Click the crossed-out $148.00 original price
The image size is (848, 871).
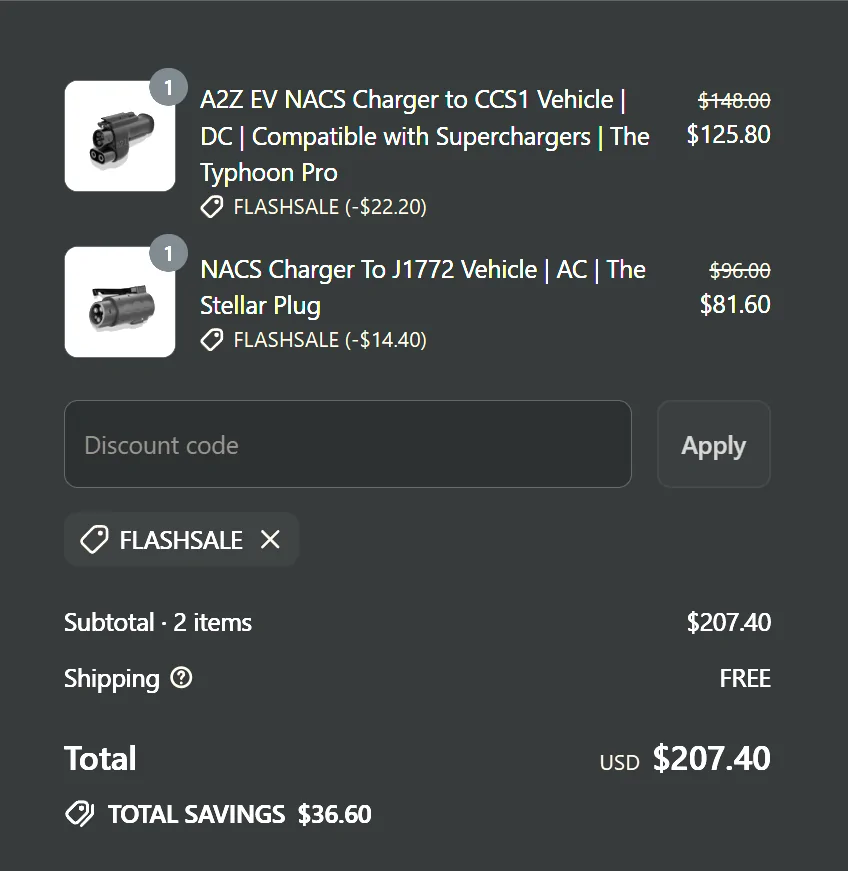tap(734, 100)
